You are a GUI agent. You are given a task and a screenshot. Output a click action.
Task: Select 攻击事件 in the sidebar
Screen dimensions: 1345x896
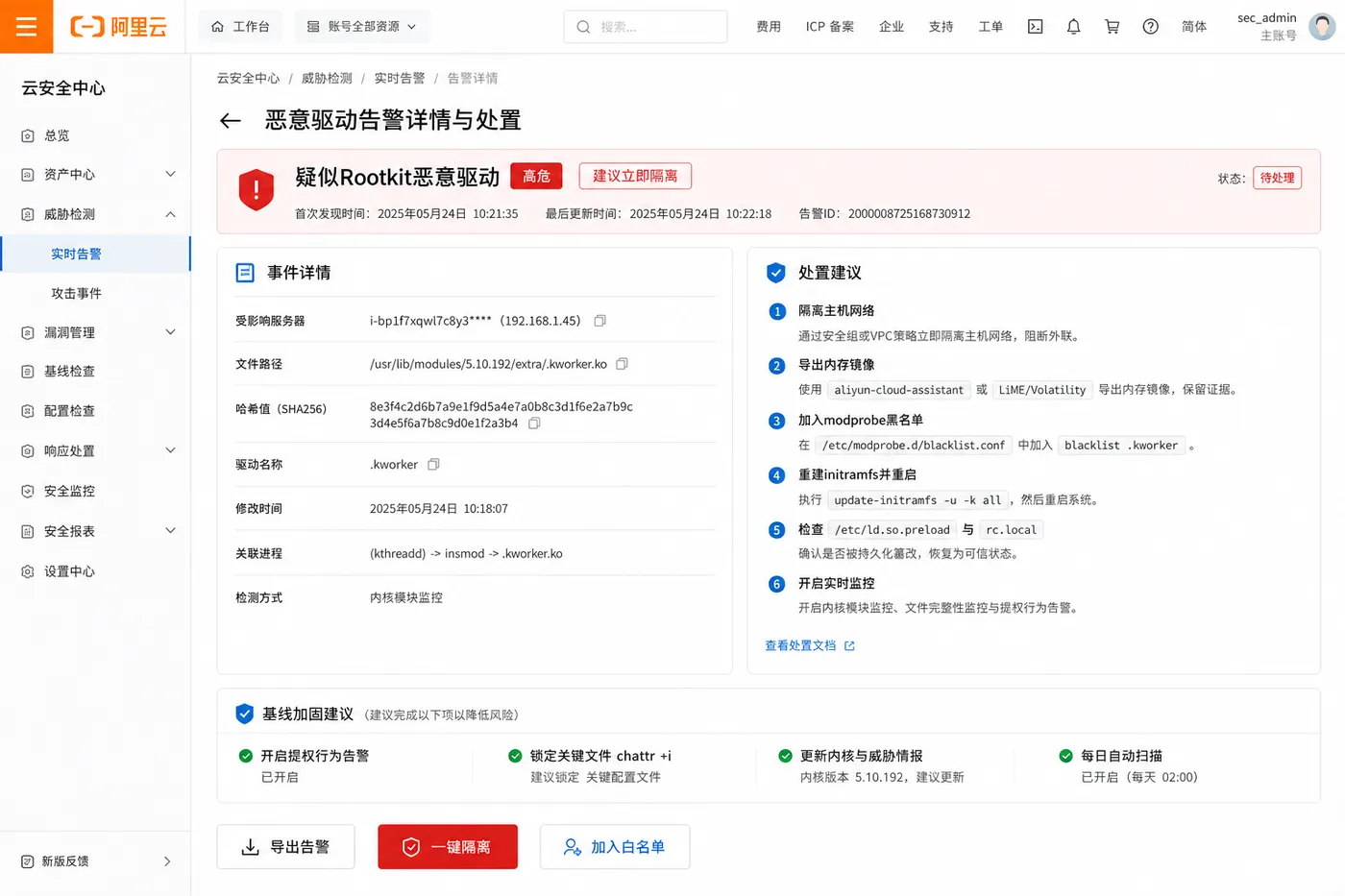(95, 293)
